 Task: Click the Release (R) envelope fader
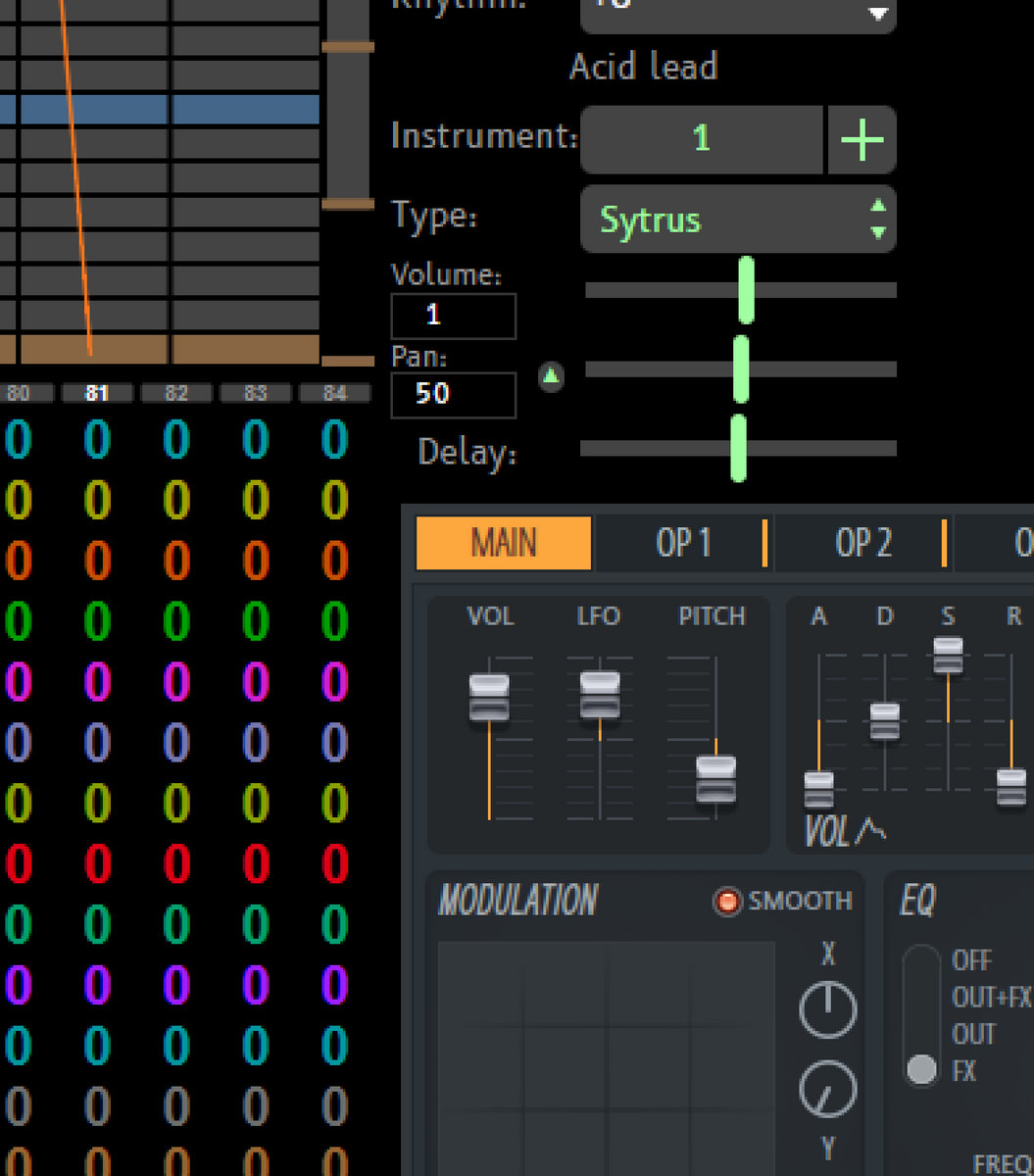click(1011, 788)
